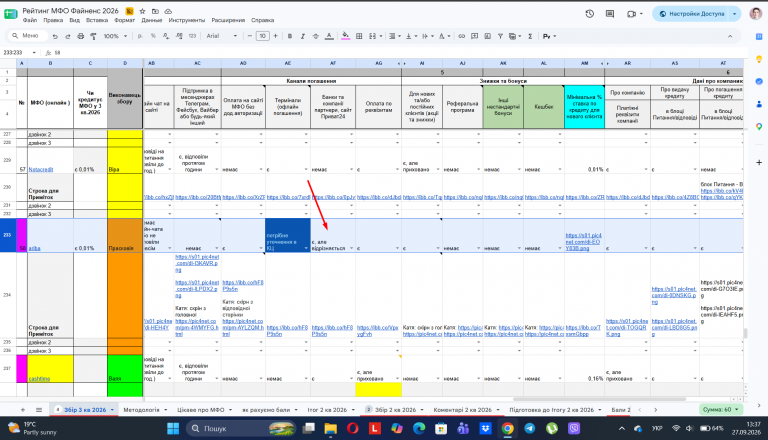Open the Данные menu
768x440 pixels.
point(151,21)
